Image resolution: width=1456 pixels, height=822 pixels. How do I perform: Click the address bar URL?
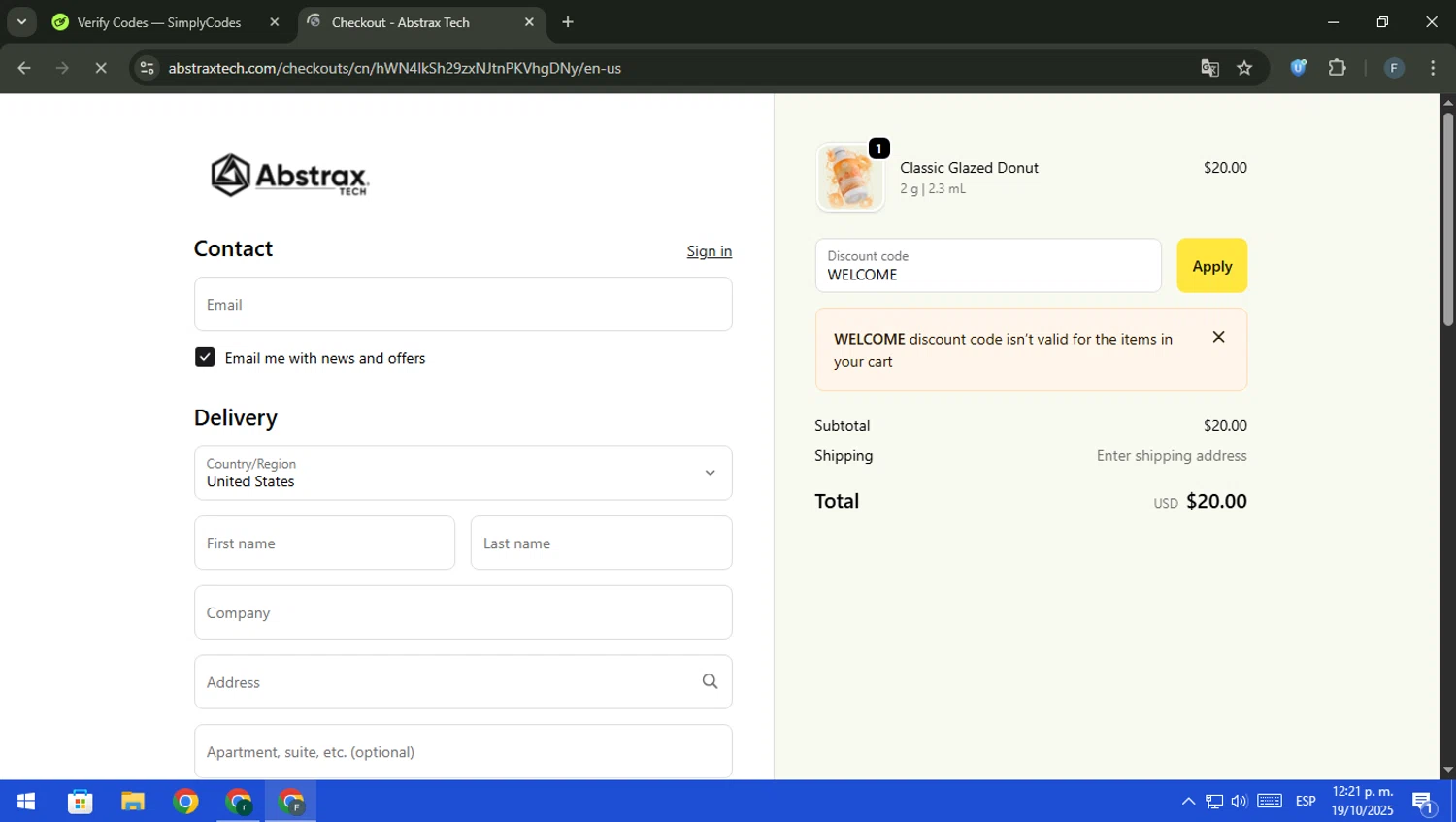click(394, 68)
